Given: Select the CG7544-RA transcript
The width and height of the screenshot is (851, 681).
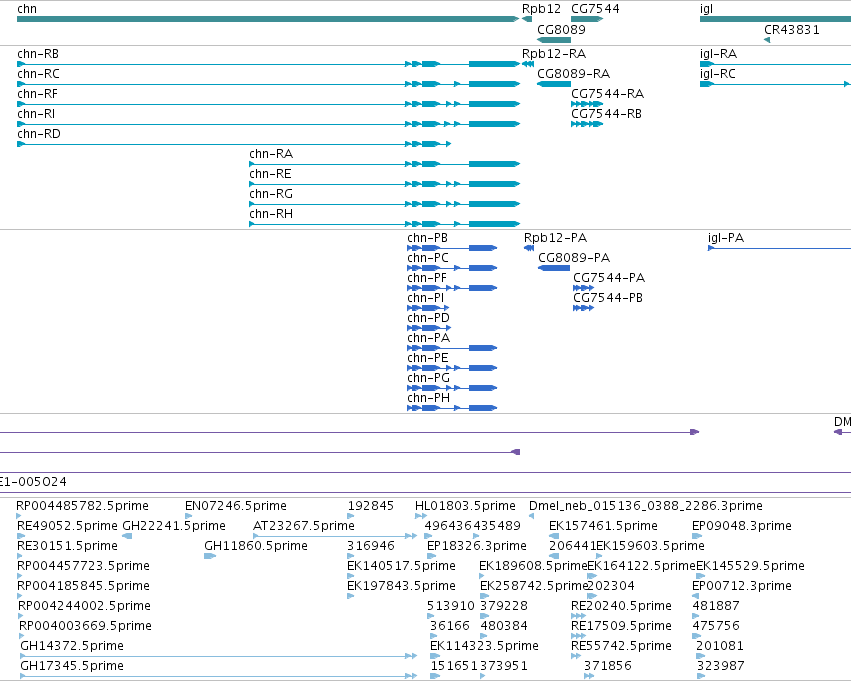Looking at the screenshot, I should [587, 104].
